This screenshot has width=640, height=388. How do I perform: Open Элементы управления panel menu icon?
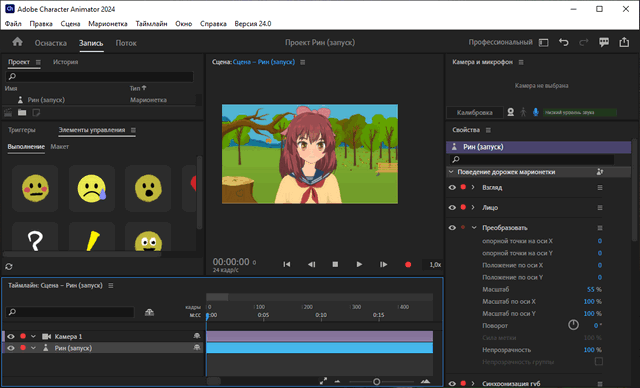[x=133, y=130]
